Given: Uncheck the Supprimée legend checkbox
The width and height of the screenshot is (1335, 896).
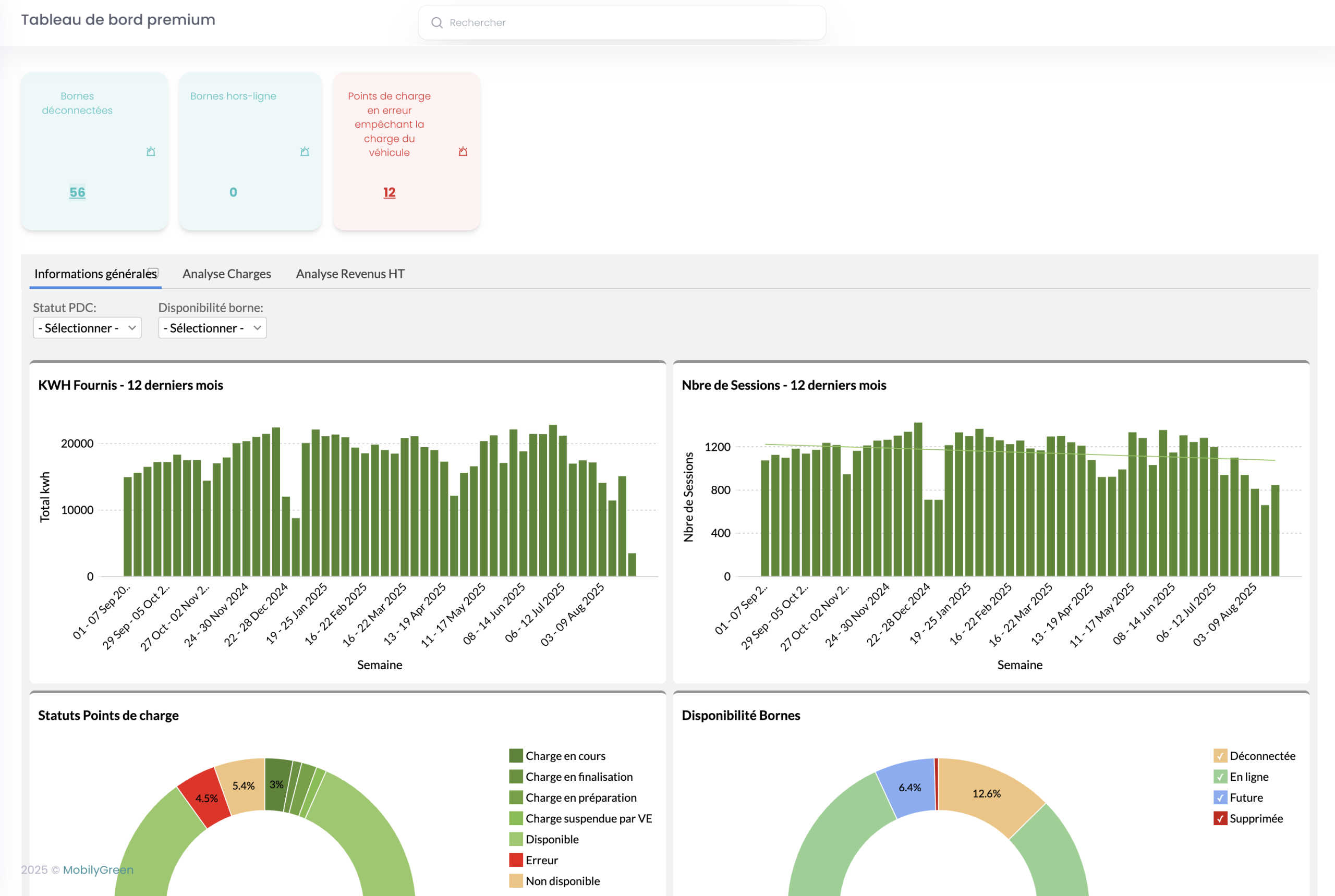Looking at the screenshot, I should point(1220,818).
